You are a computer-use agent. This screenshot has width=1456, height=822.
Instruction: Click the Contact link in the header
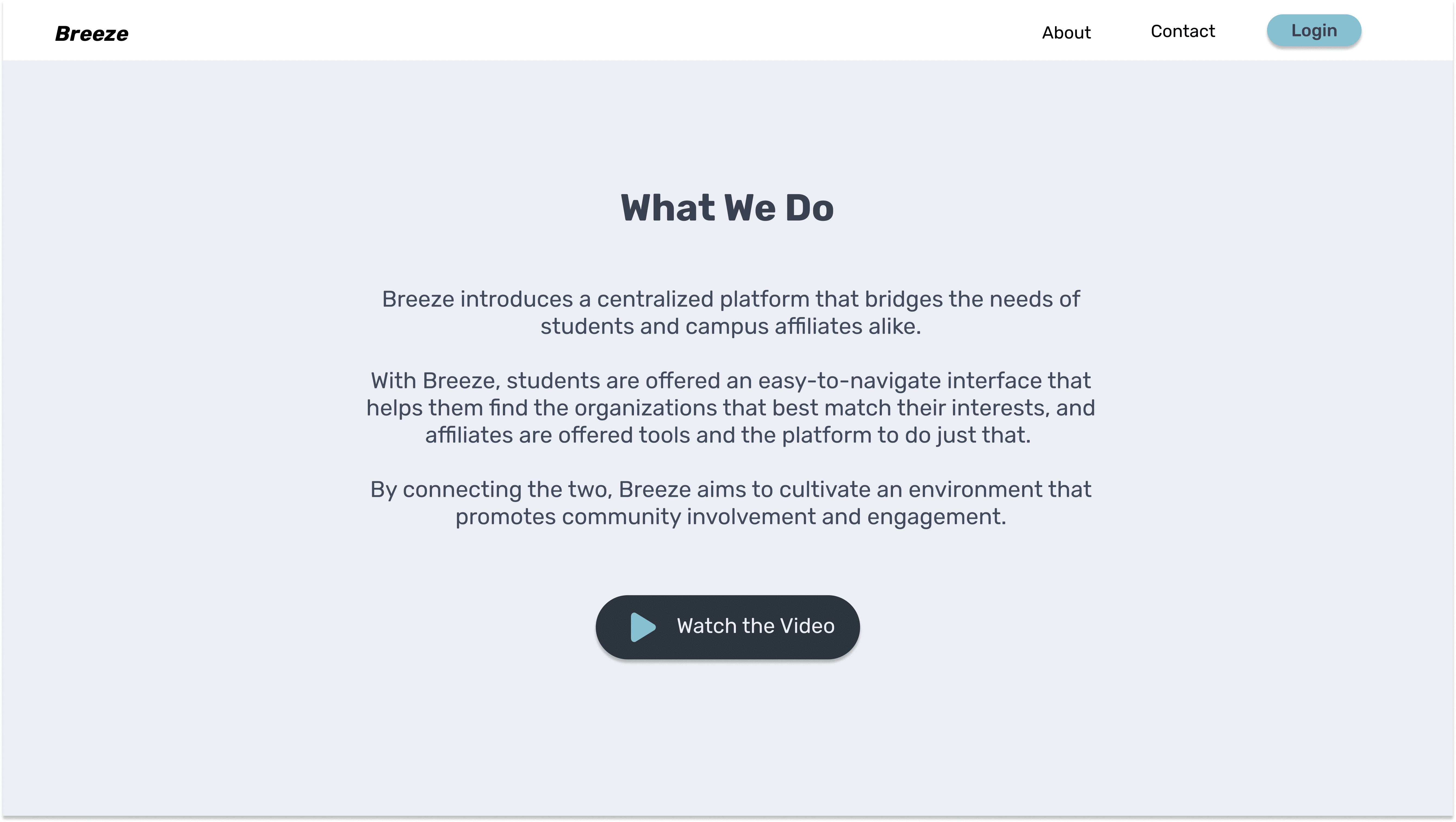coord(1183,31)
